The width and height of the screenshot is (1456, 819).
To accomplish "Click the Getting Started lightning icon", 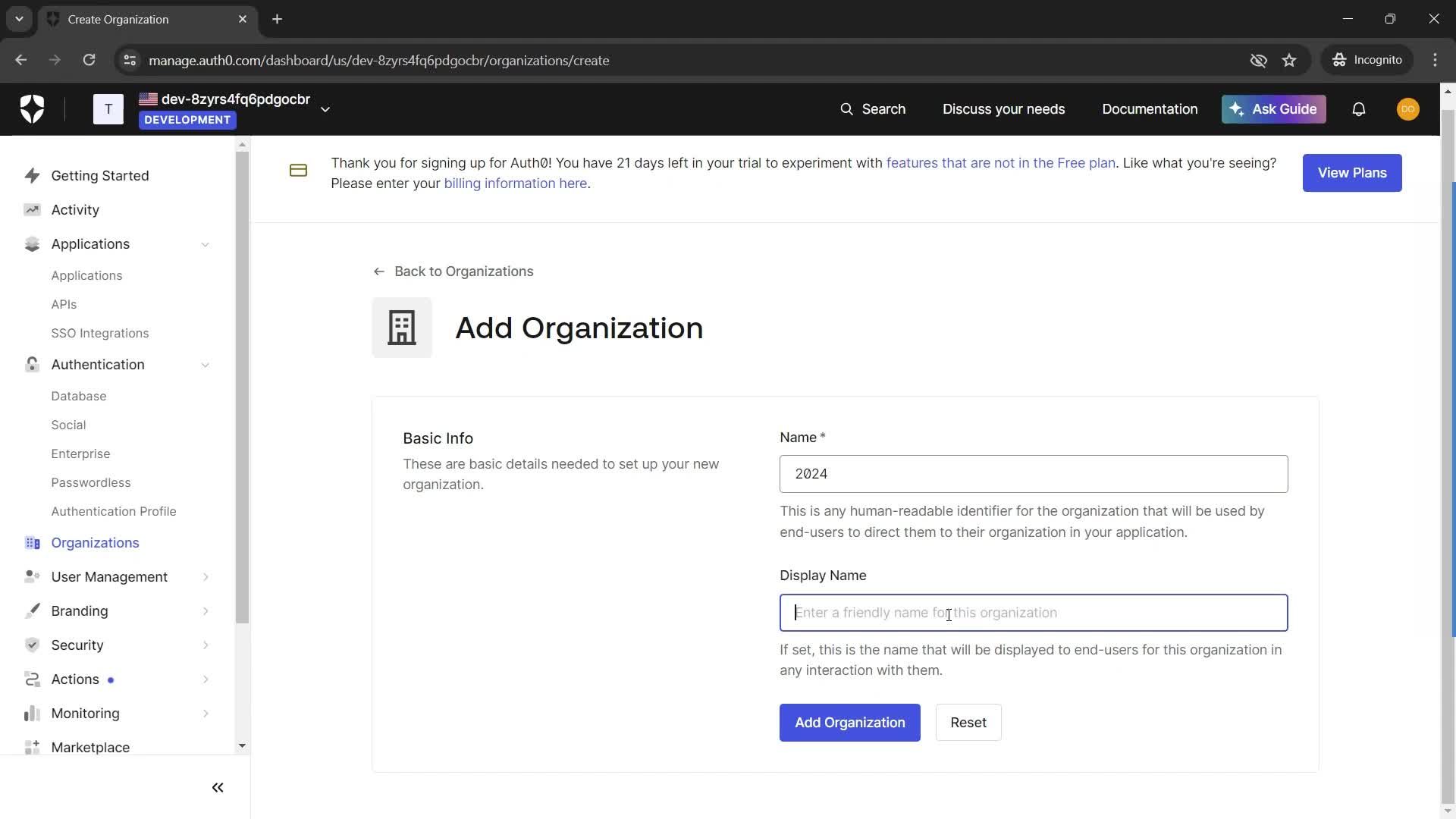I will (32, 176).
